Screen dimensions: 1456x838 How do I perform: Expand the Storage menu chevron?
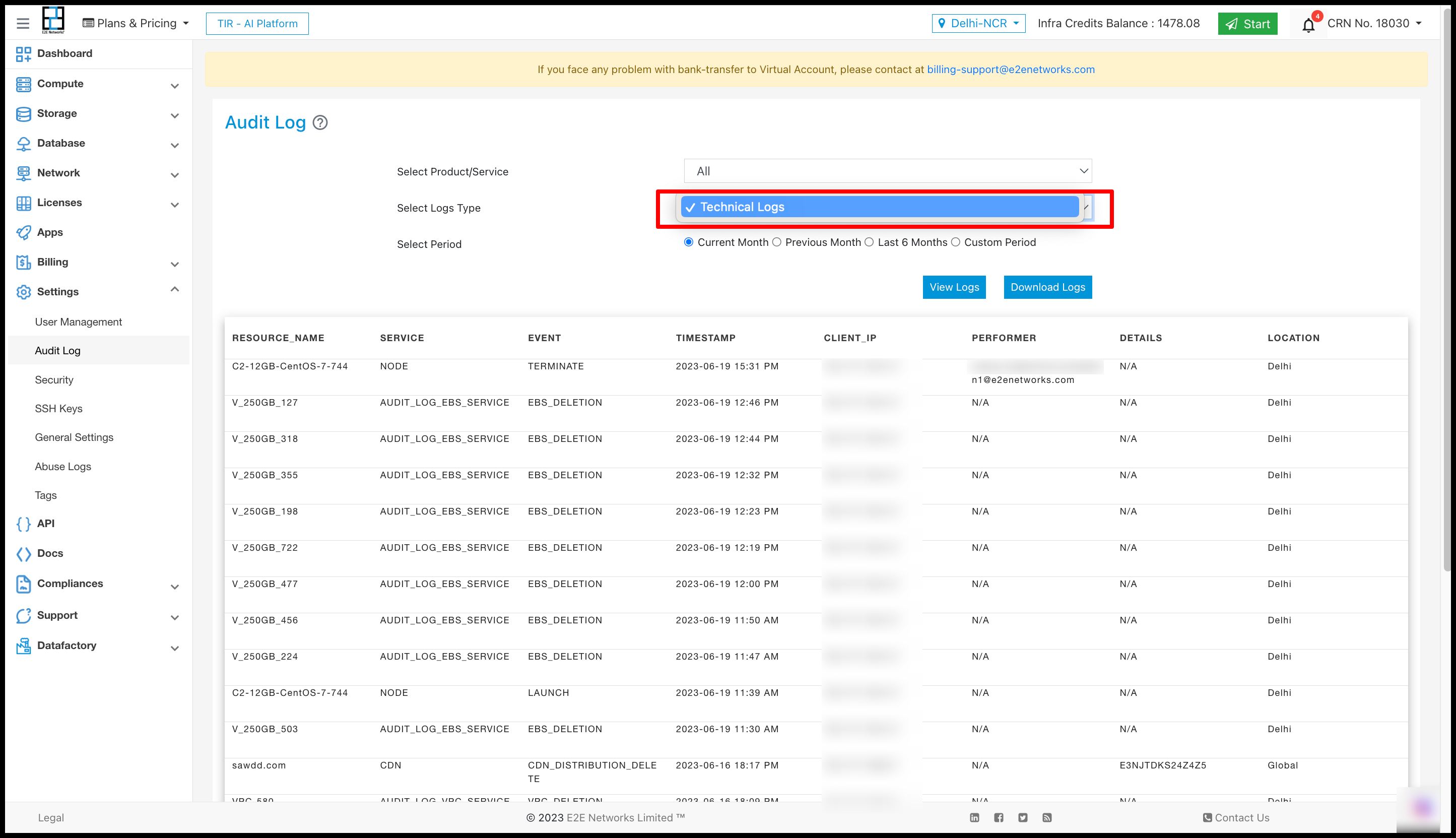point(174,116)
